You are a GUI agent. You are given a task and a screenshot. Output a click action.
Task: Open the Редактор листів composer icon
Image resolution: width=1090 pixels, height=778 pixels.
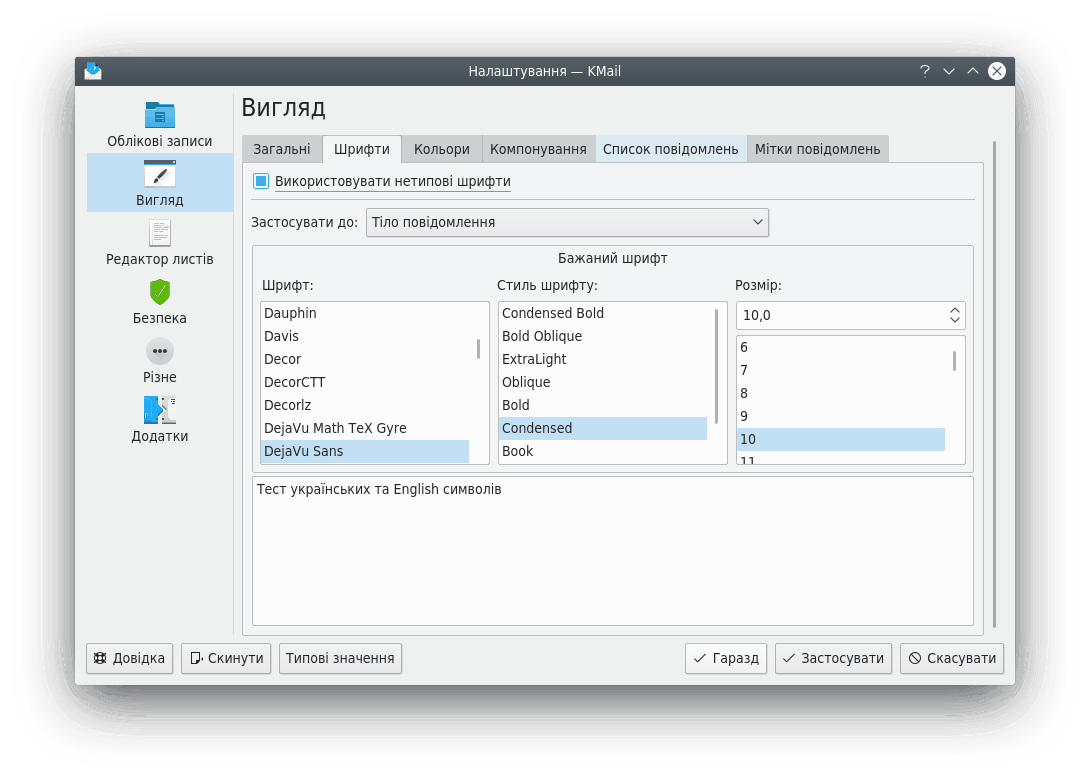(x=160, y=233)
